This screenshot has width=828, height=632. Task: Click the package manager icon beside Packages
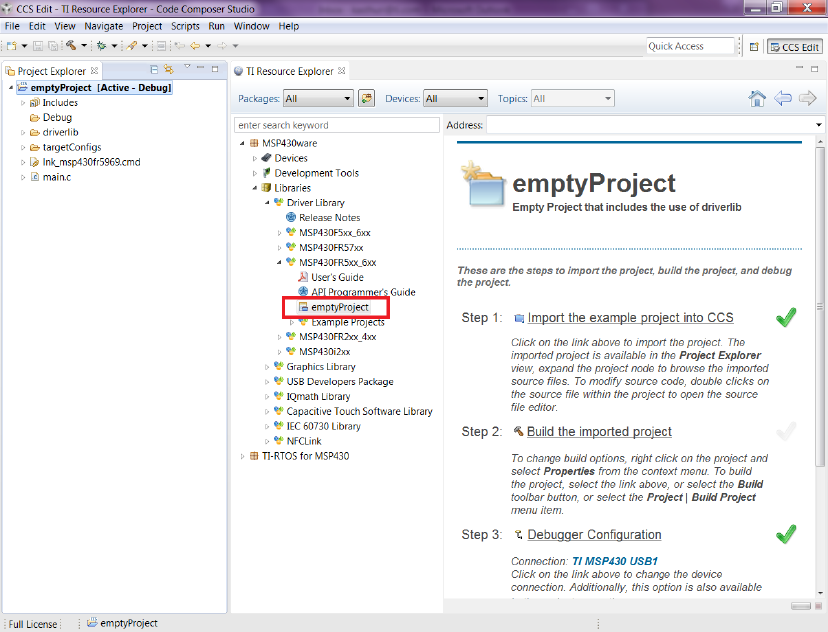[x=366, y=98]
